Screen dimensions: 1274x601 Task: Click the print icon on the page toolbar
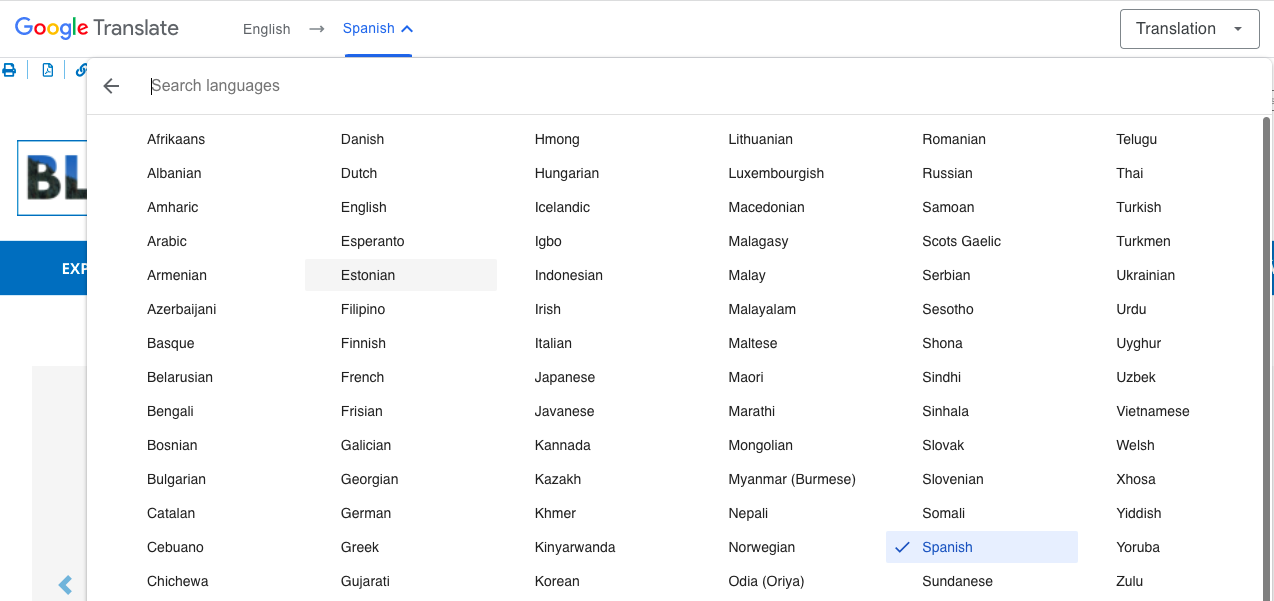pyautogui.click(x=9, y=70)
